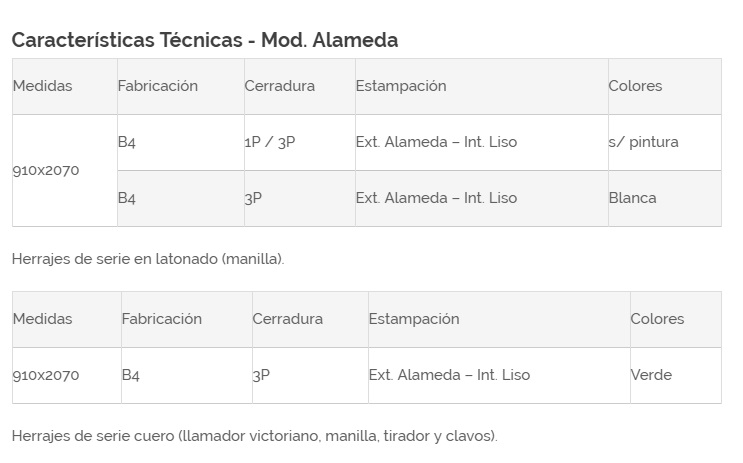Viewport: 743px width, 463px height.
Task: Click "Medidas" header in the second table
Action: 43,319
